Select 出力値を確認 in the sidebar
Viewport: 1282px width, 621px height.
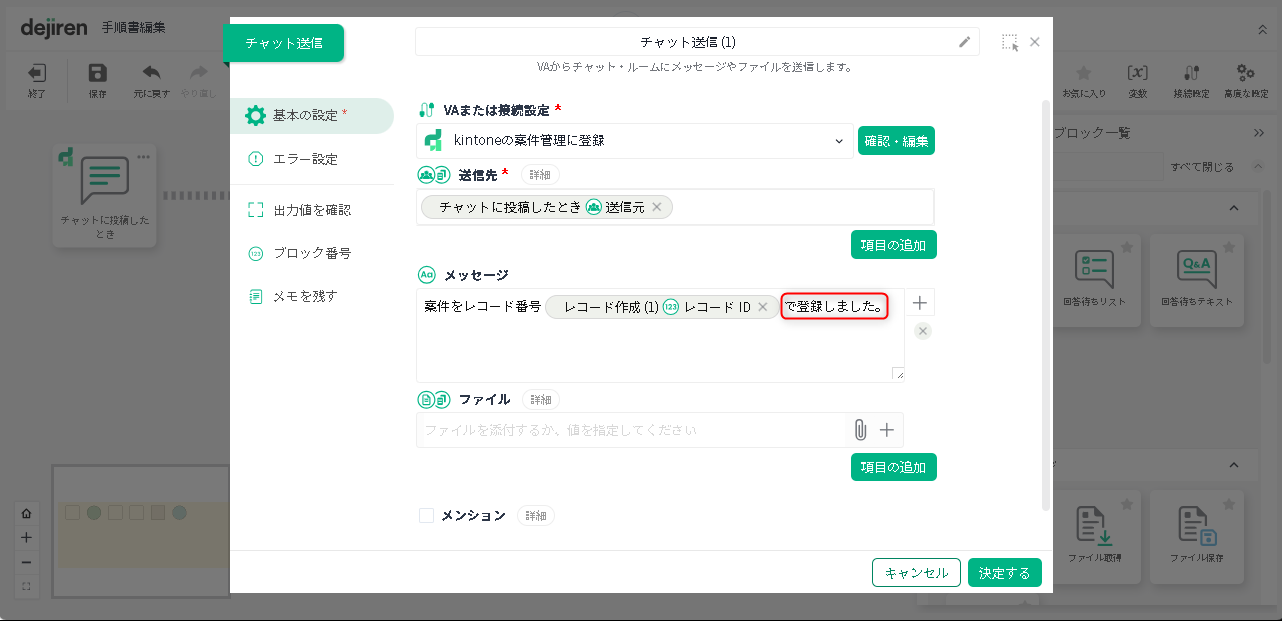coord(311,210)
